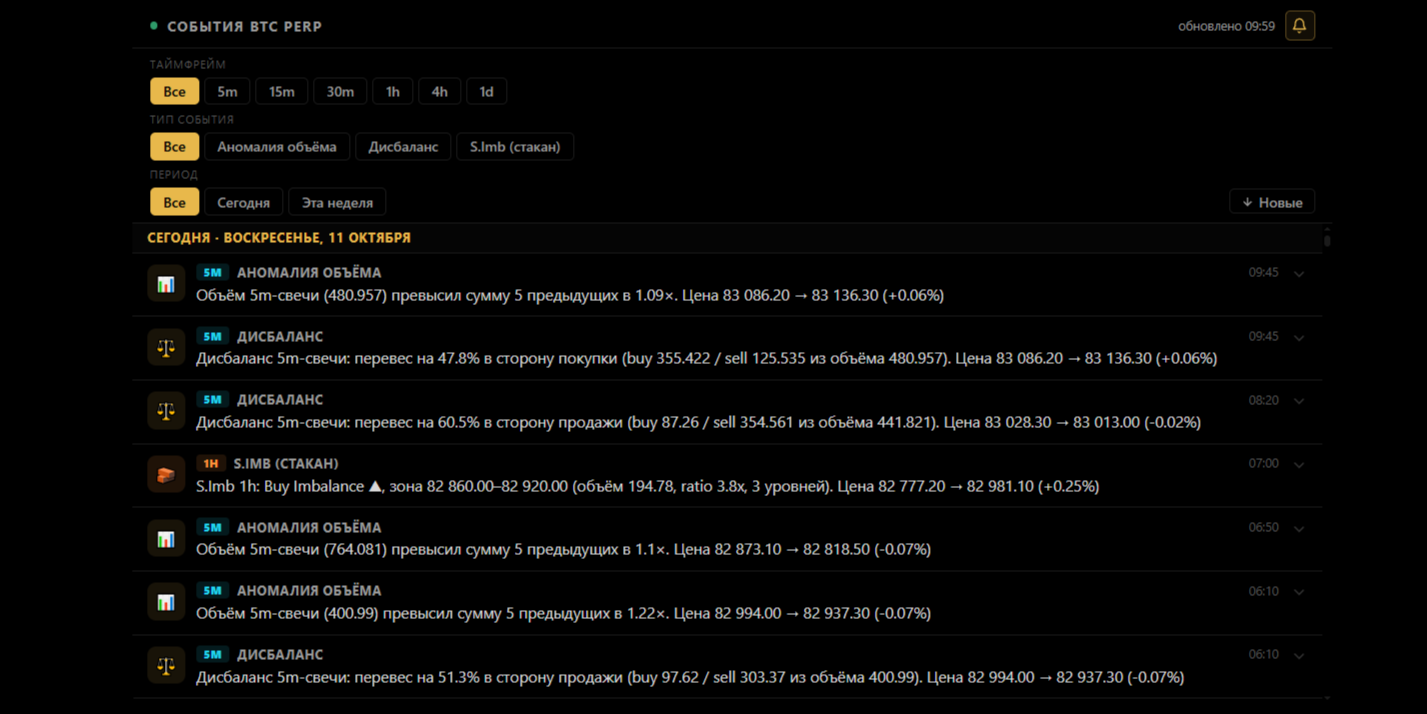This screenshot has width=1427, height=714.
Task: Filter events by 1d timeframe
Action: click(486, 91)
